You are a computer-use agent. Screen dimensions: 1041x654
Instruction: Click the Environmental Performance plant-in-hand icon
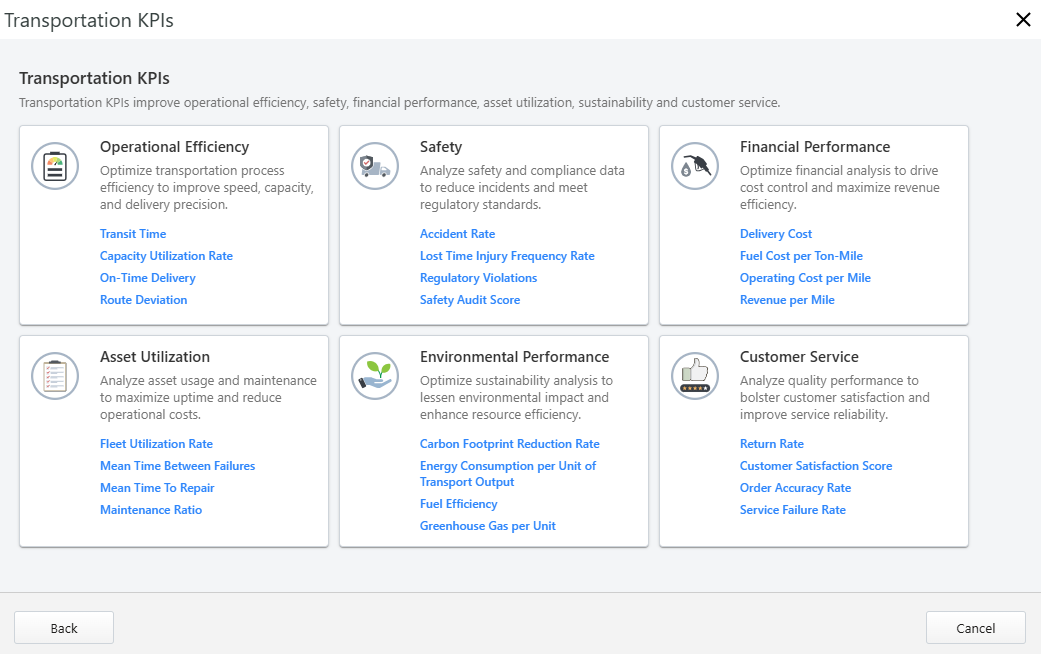(x=375, y=376)
